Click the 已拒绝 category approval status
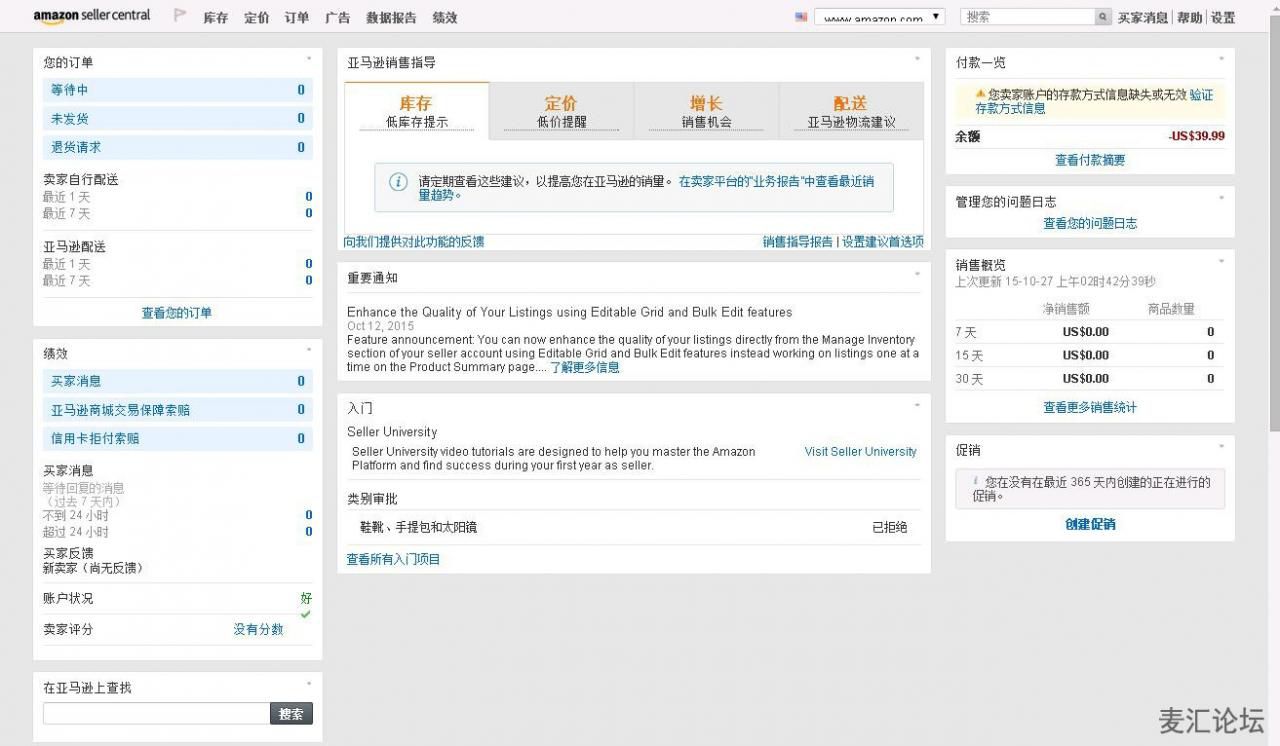 (889, 527)
